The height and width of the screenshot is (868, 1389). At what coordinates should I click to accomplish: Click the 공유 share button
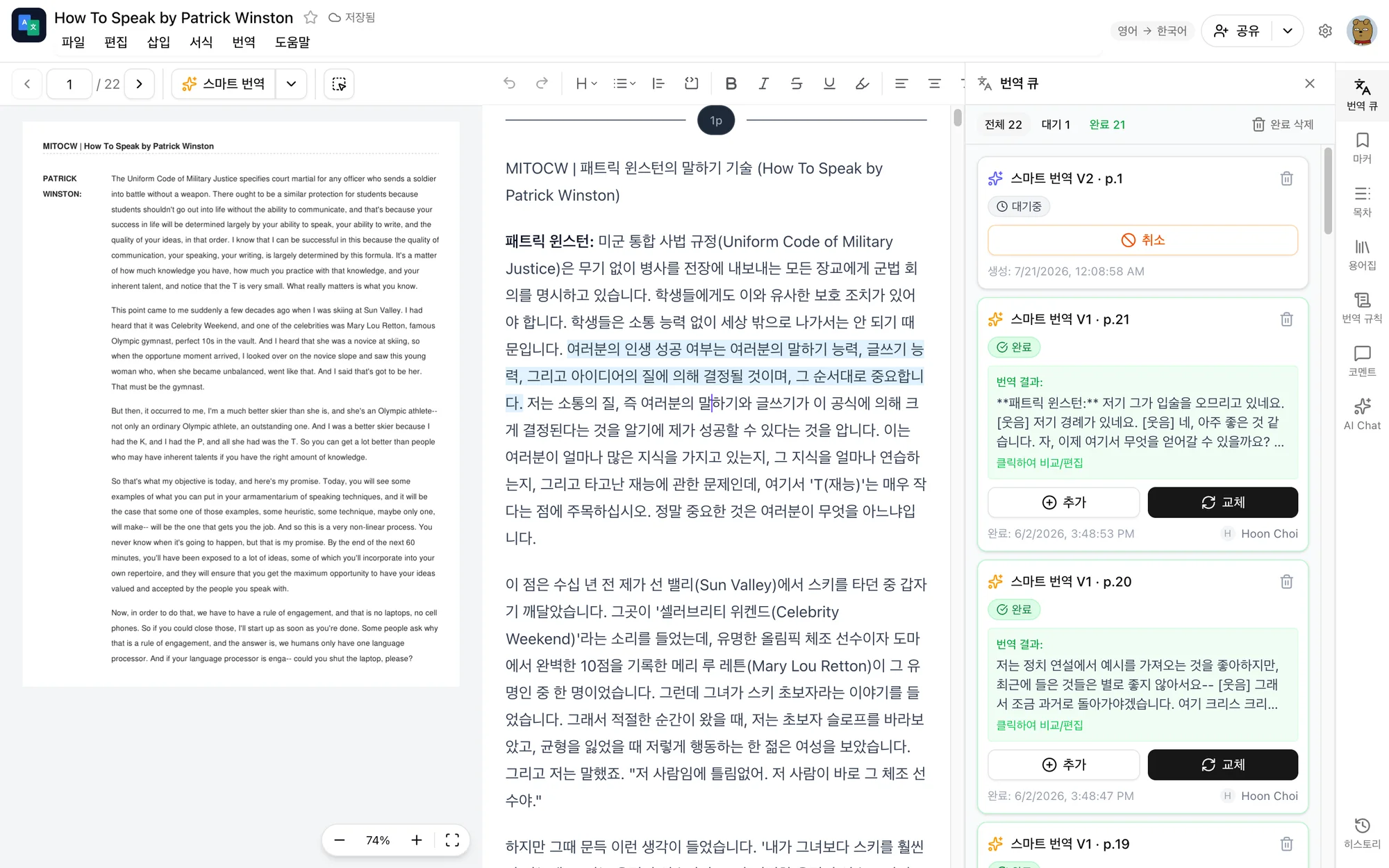coord(1237,31)
